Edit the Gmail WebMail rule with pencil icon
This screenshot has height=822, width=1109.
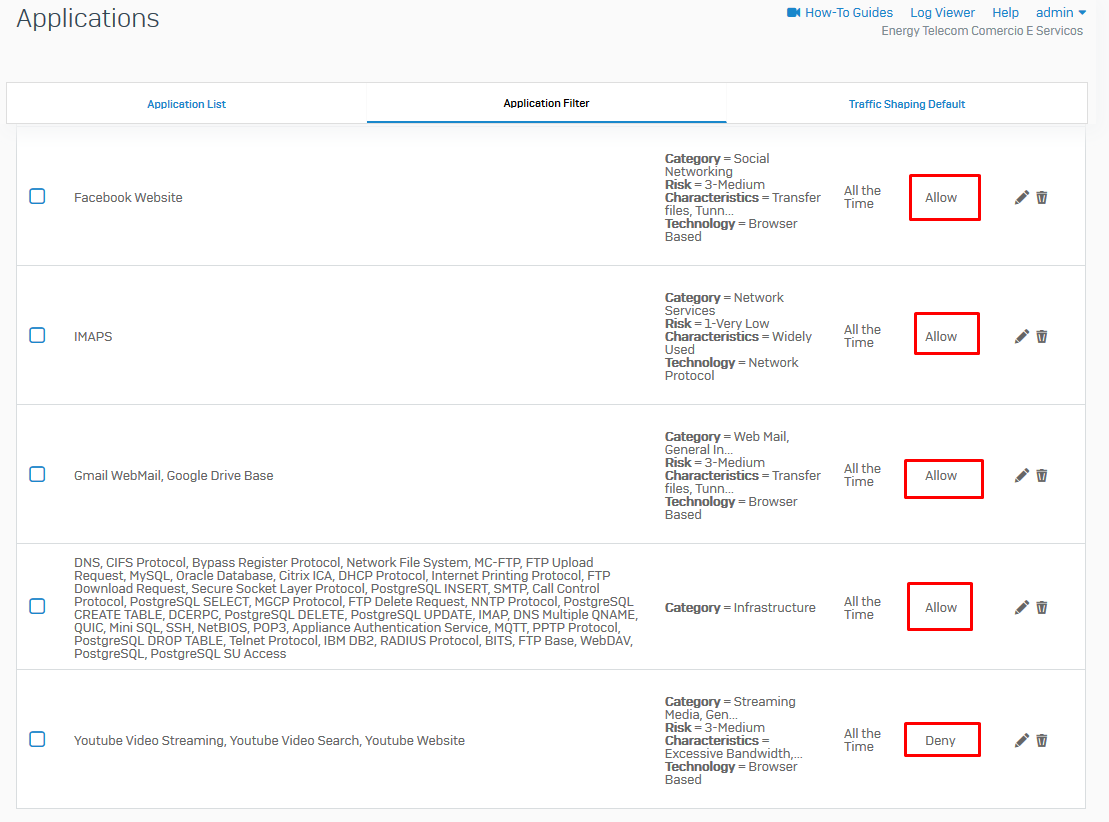(1021, 475)
